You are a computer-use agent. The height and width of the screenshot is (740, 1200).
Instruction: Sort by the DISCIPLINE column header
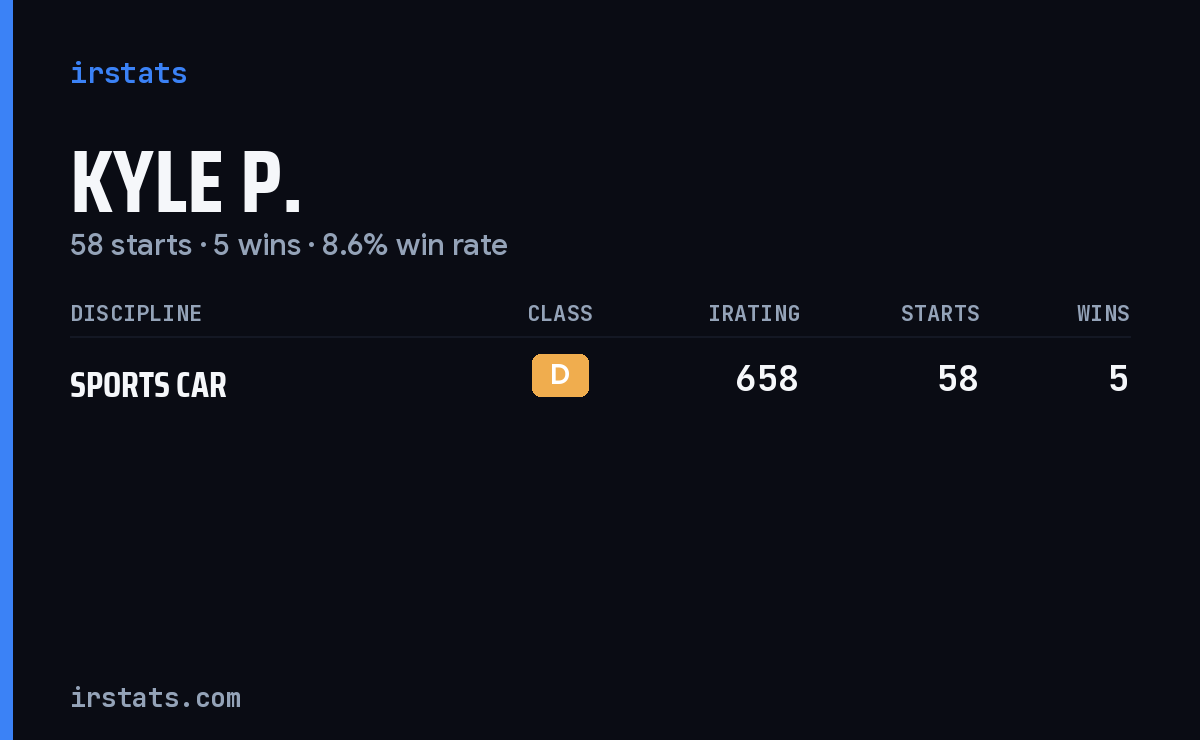(136, 313)
